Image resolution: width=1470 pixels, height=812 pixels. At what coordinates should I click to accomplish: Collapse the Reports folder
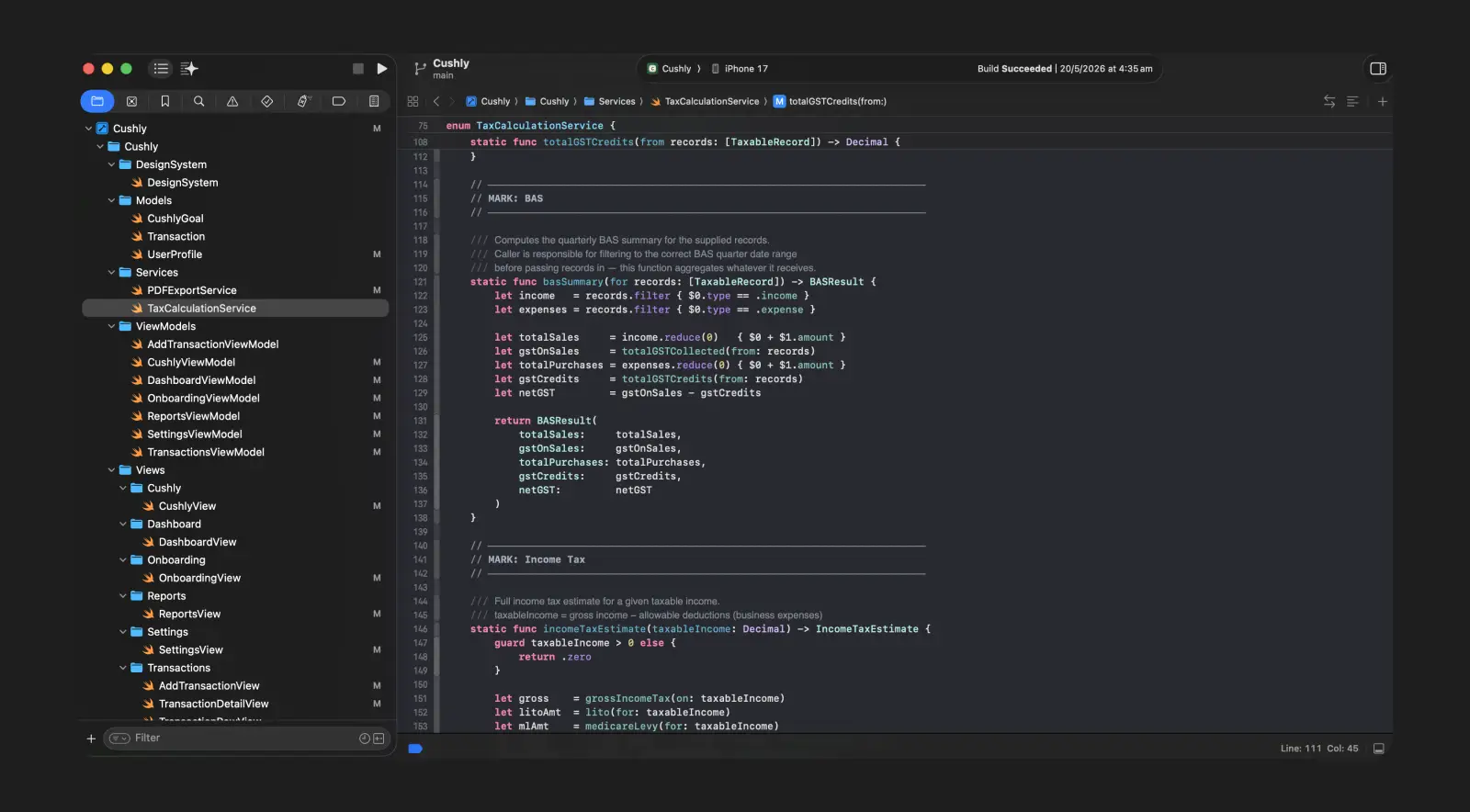click(123, 596)
